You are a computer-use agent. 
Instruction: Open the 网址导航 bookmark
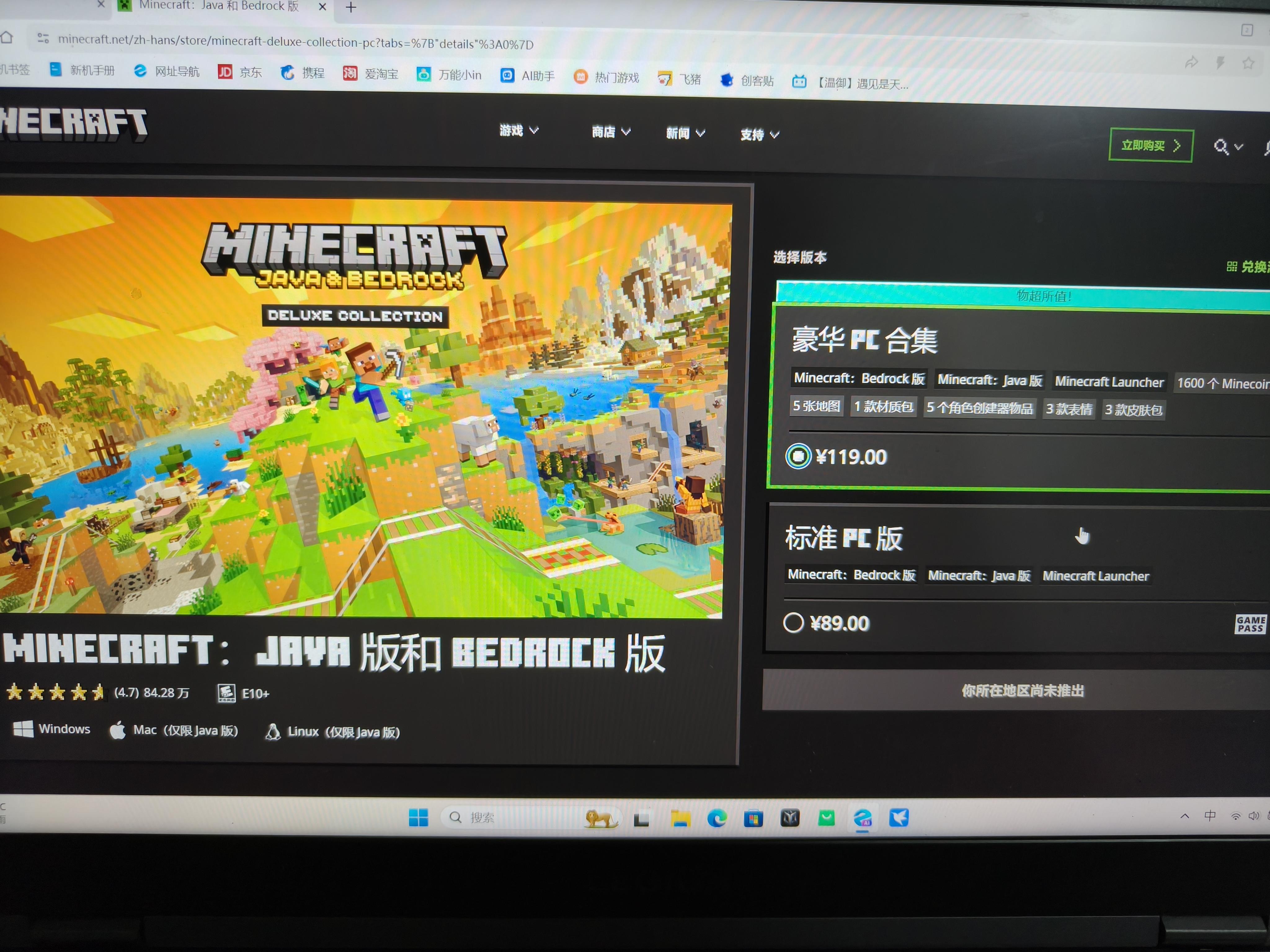point(167,71)
